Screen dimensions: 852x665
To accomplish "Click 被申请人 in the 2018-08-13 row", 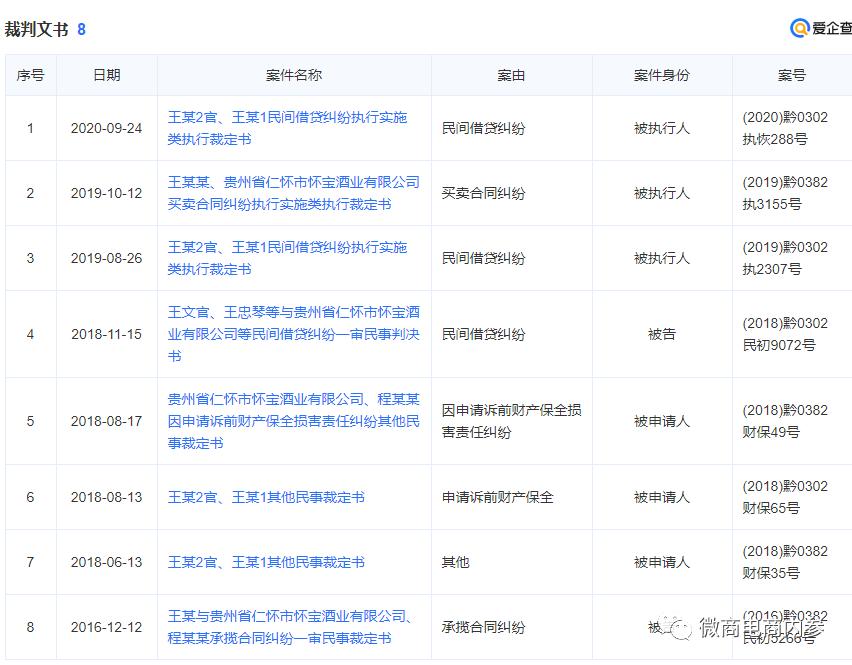I will (662, 497).
